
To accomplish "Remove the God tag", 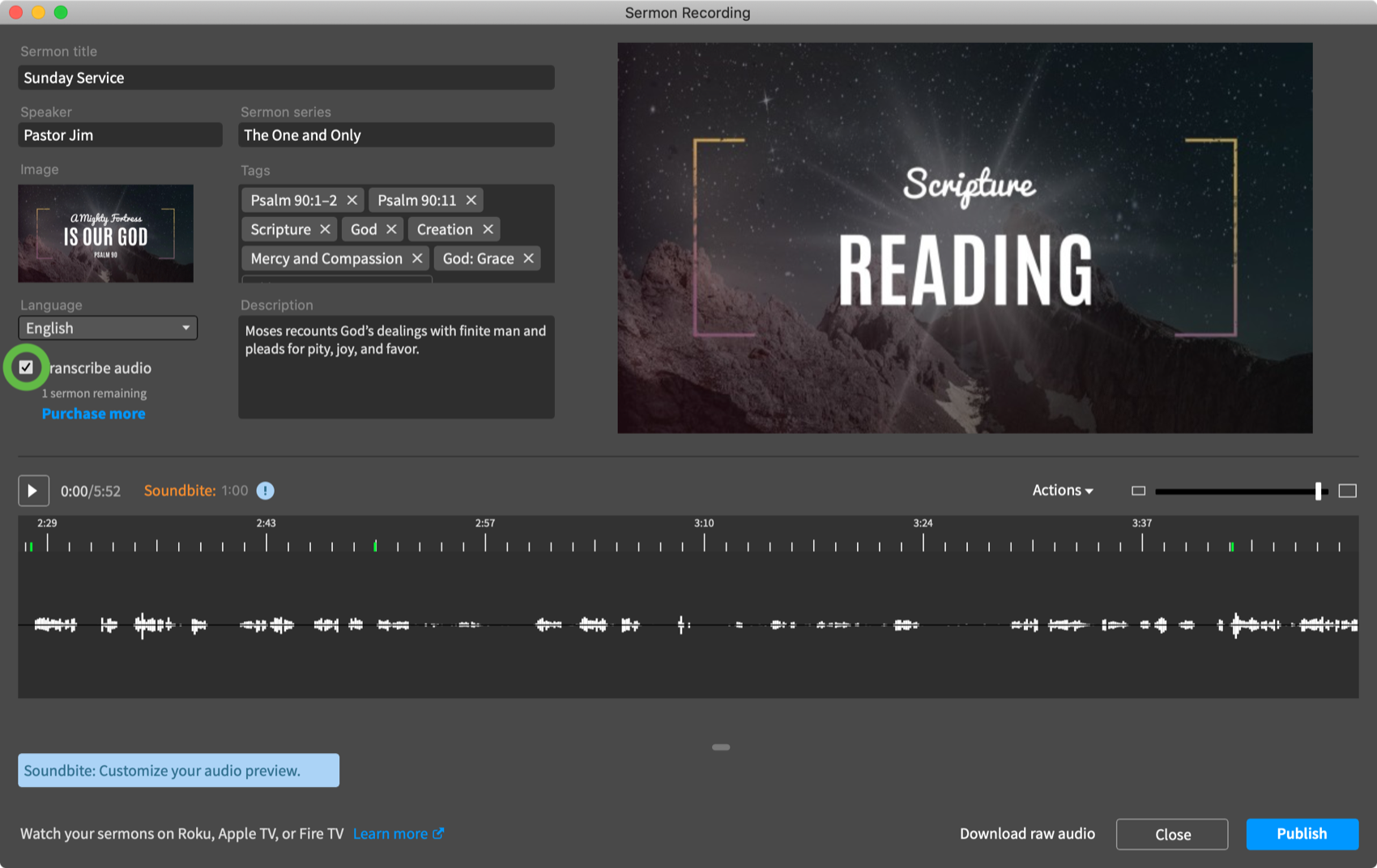I will tap(391, 229).
